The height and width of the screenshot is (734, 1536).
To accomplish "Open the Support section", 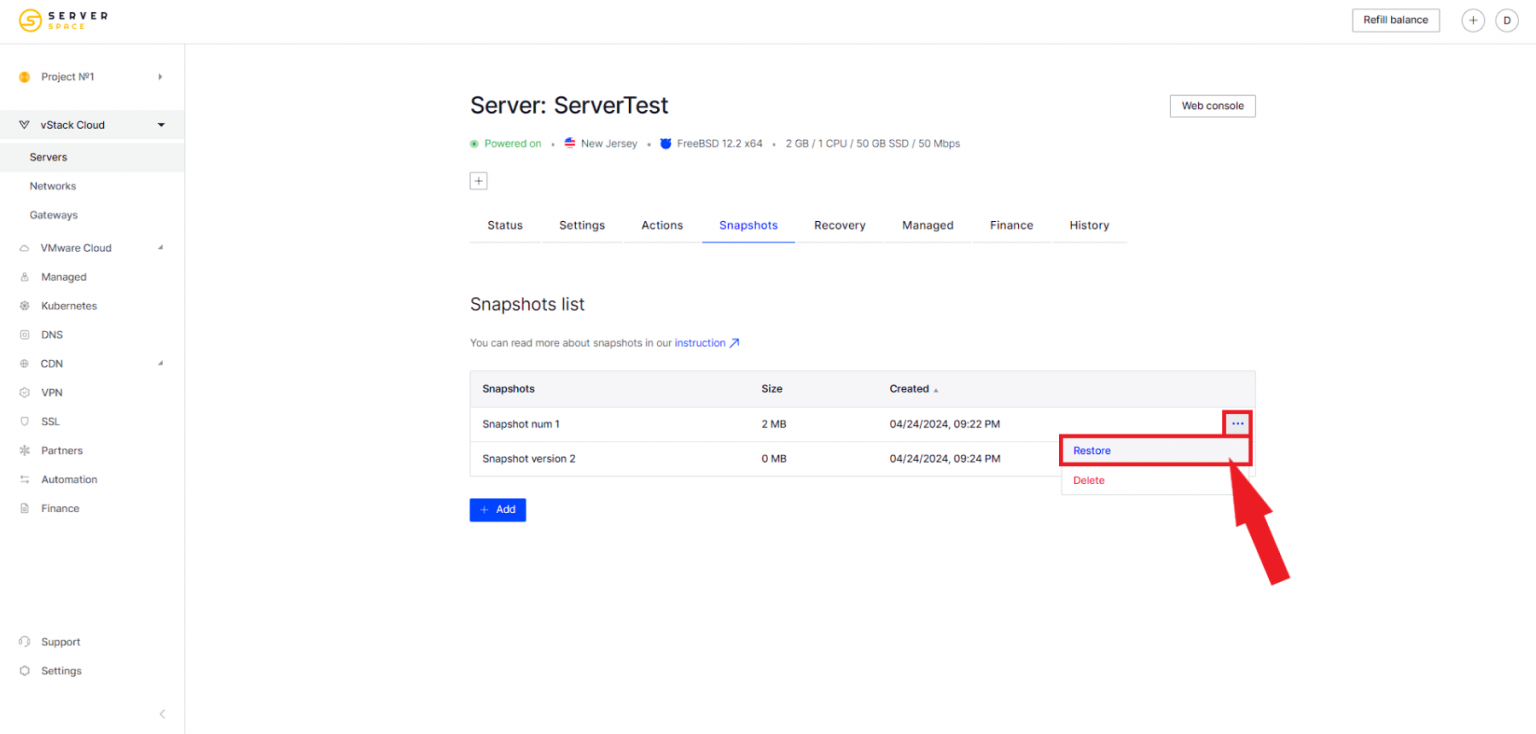I will 61,641.
